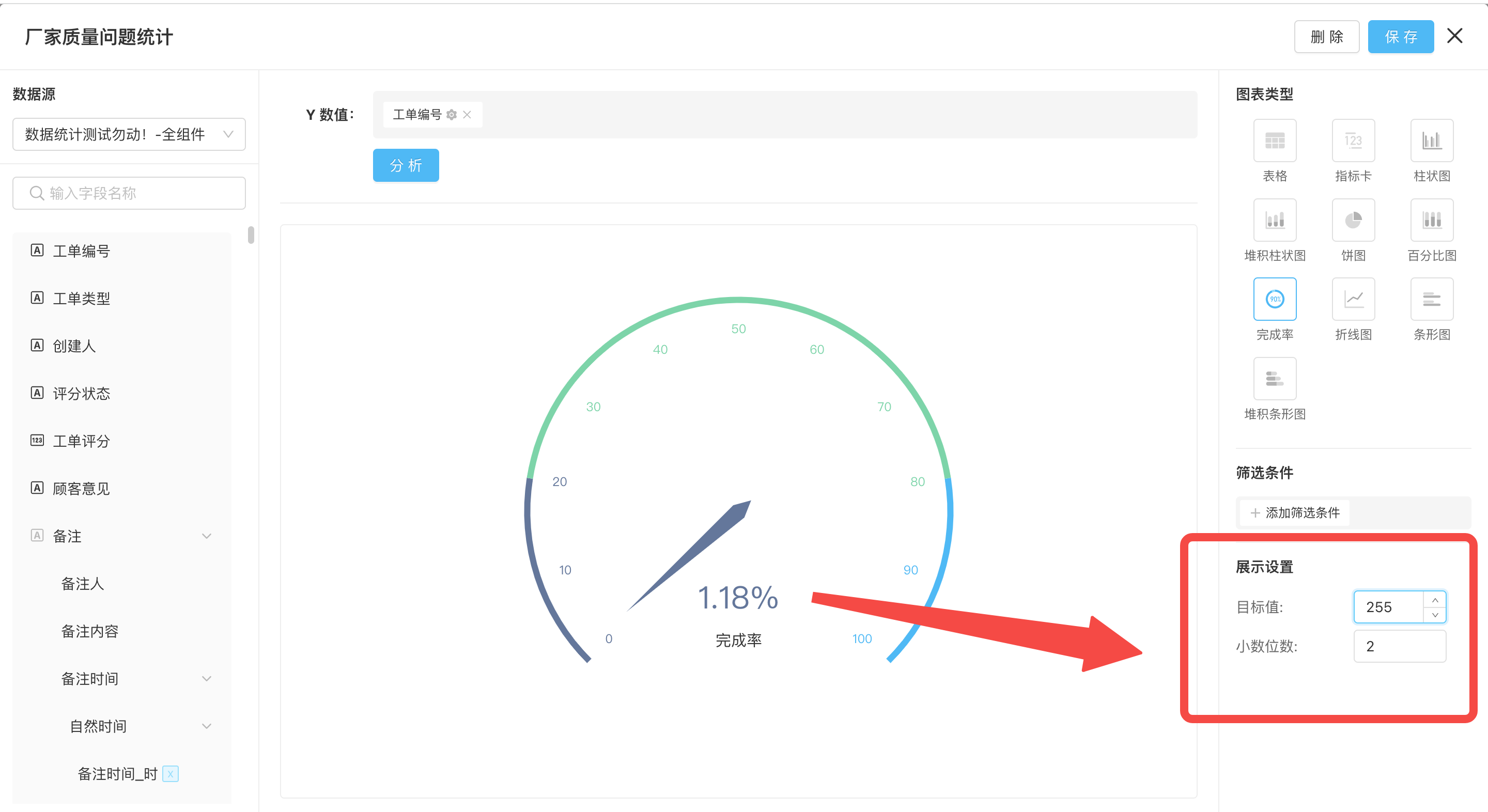Collapse the 备注 field group chevron

coord(206,536)
